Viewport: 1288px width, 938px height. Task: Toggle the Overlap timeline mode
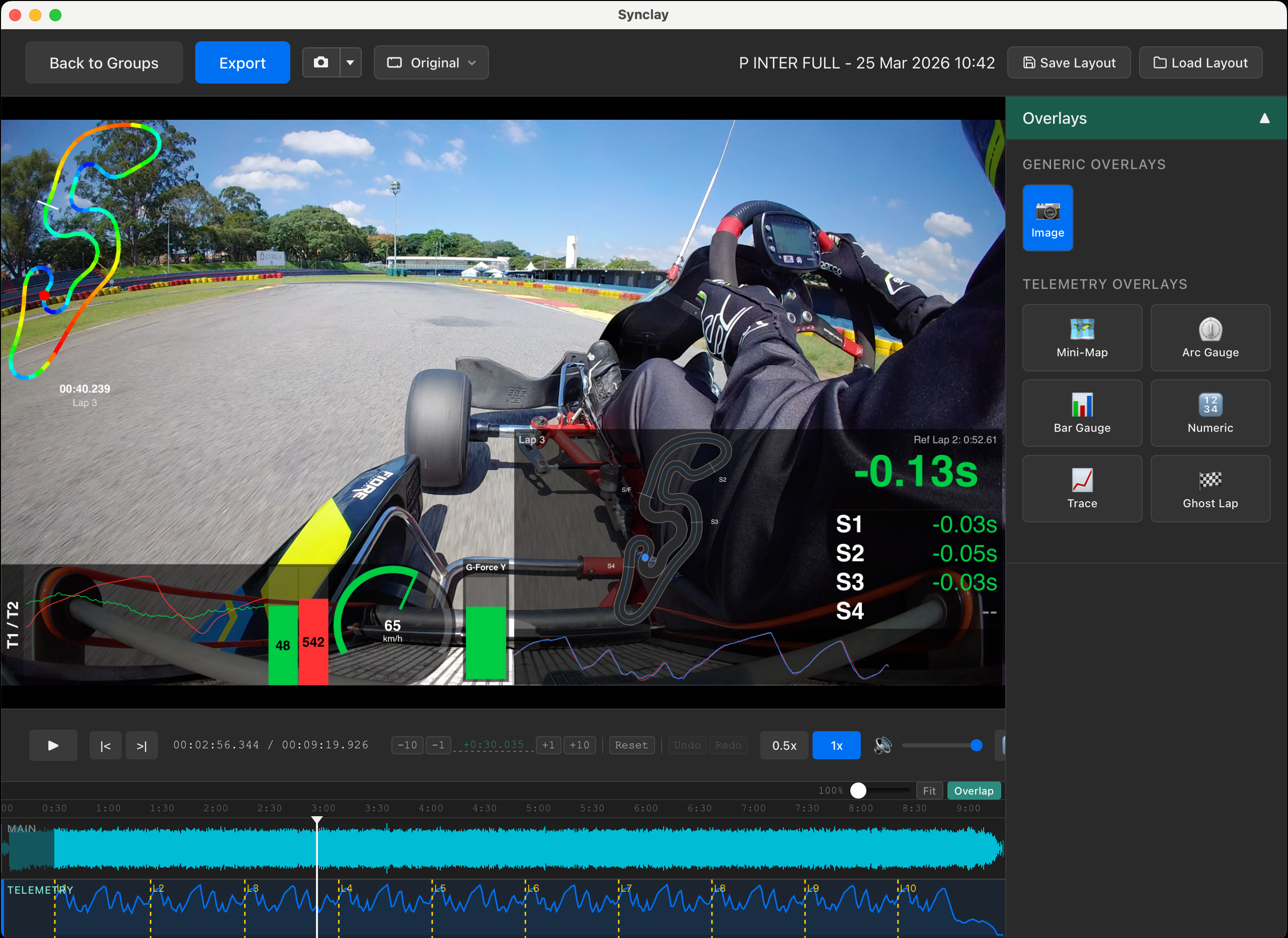(974, 791)
